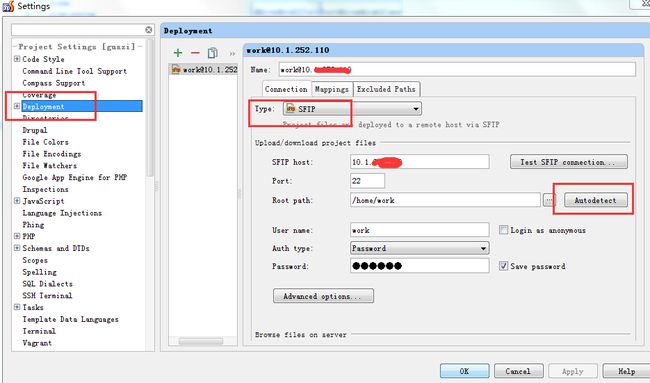650x383 pixels.
Task: Select Template Data Languages
Action: point(70,319)
